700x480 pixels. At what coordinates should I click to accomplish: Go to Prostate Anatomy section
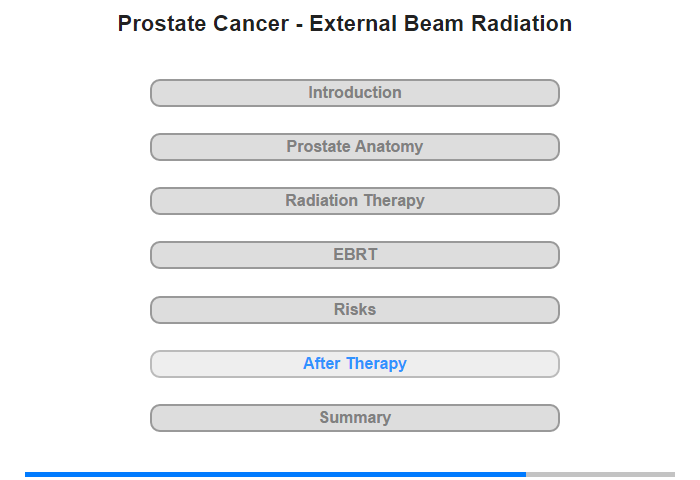pos(355,147)
